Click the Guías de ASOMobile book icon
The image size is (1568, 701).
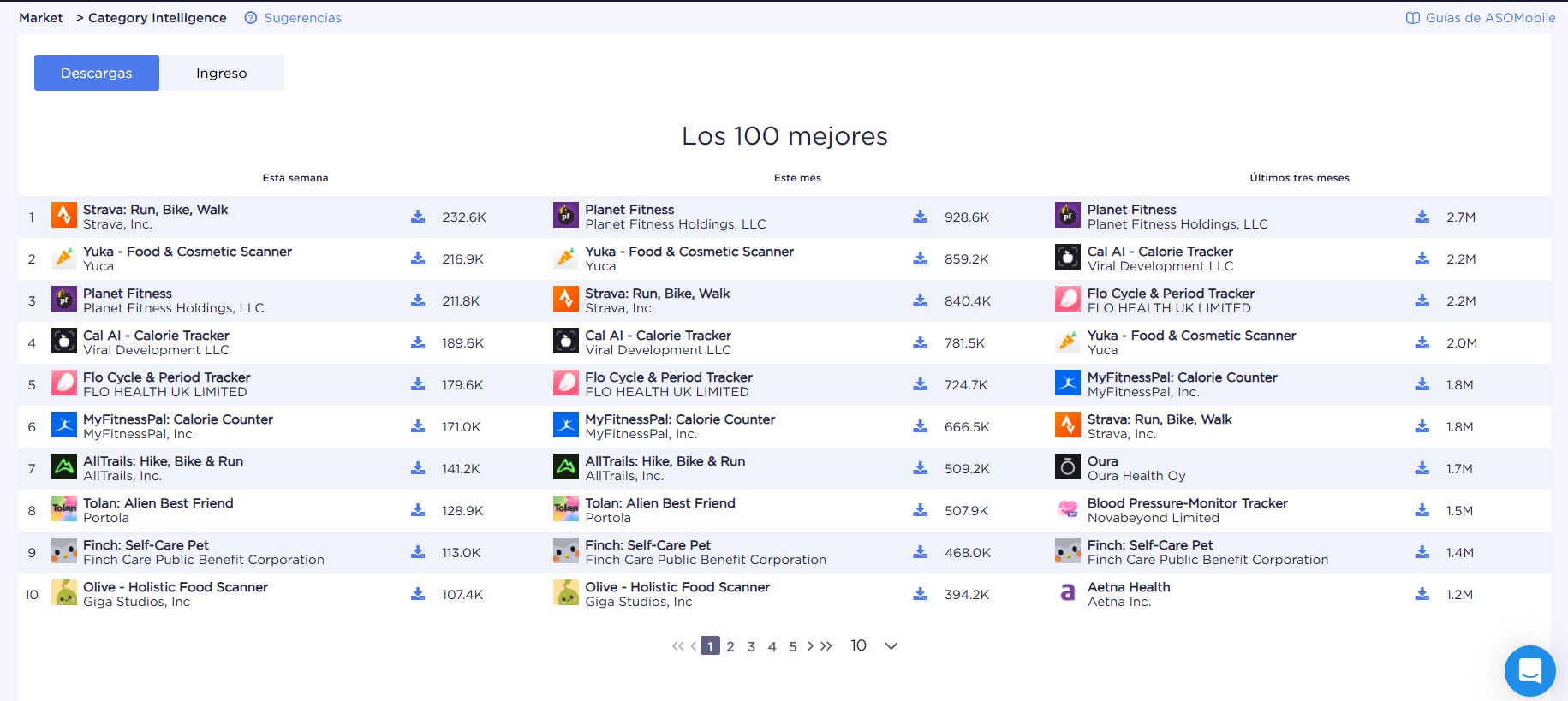click(x=1413, y=18)
